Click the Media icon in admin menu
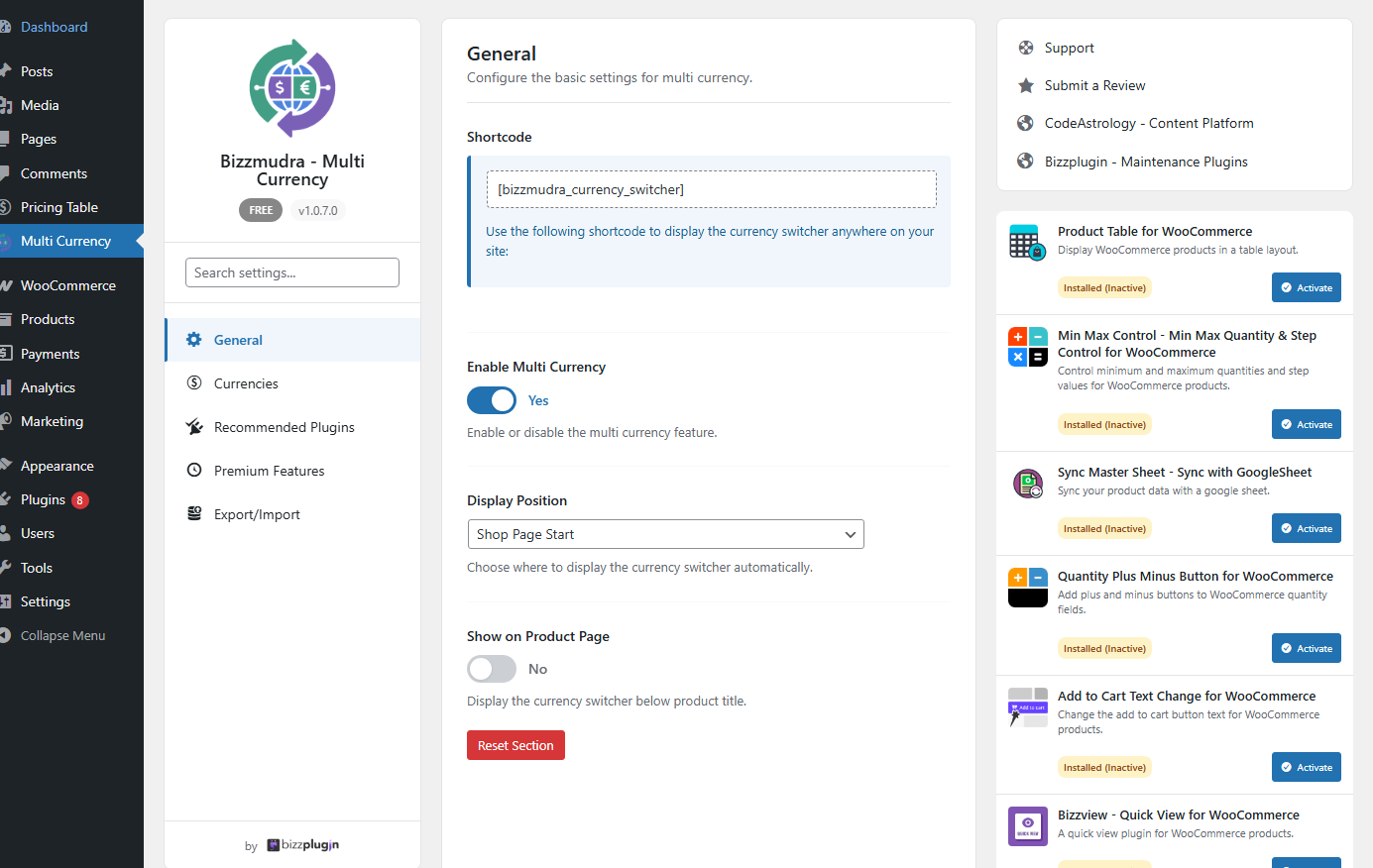This screenshot has width=1373, height=868. pyautogui.click(x=5, y=105)
